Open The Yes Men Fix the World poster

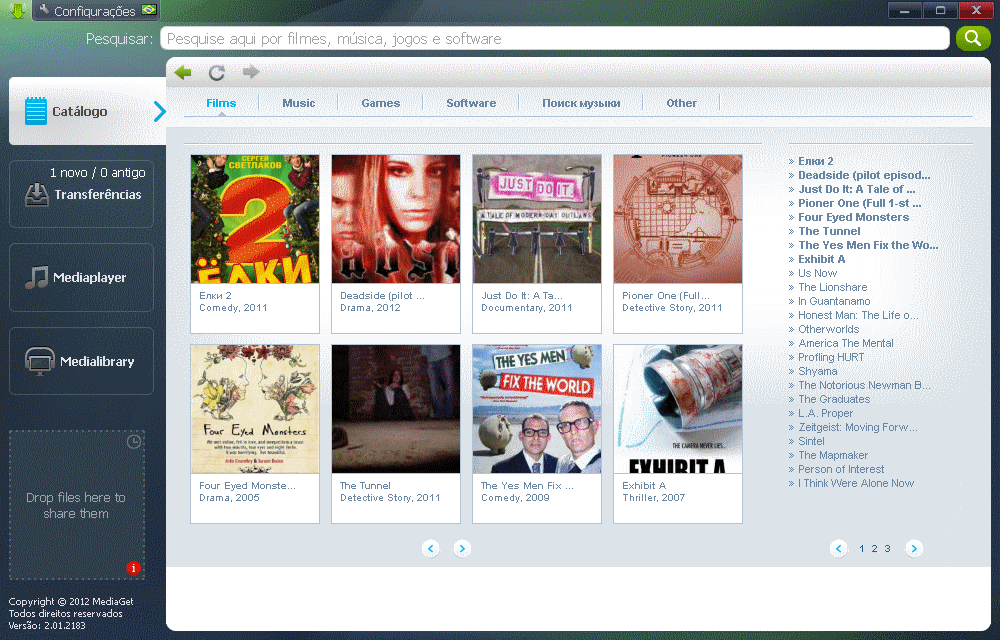(537, 409)
